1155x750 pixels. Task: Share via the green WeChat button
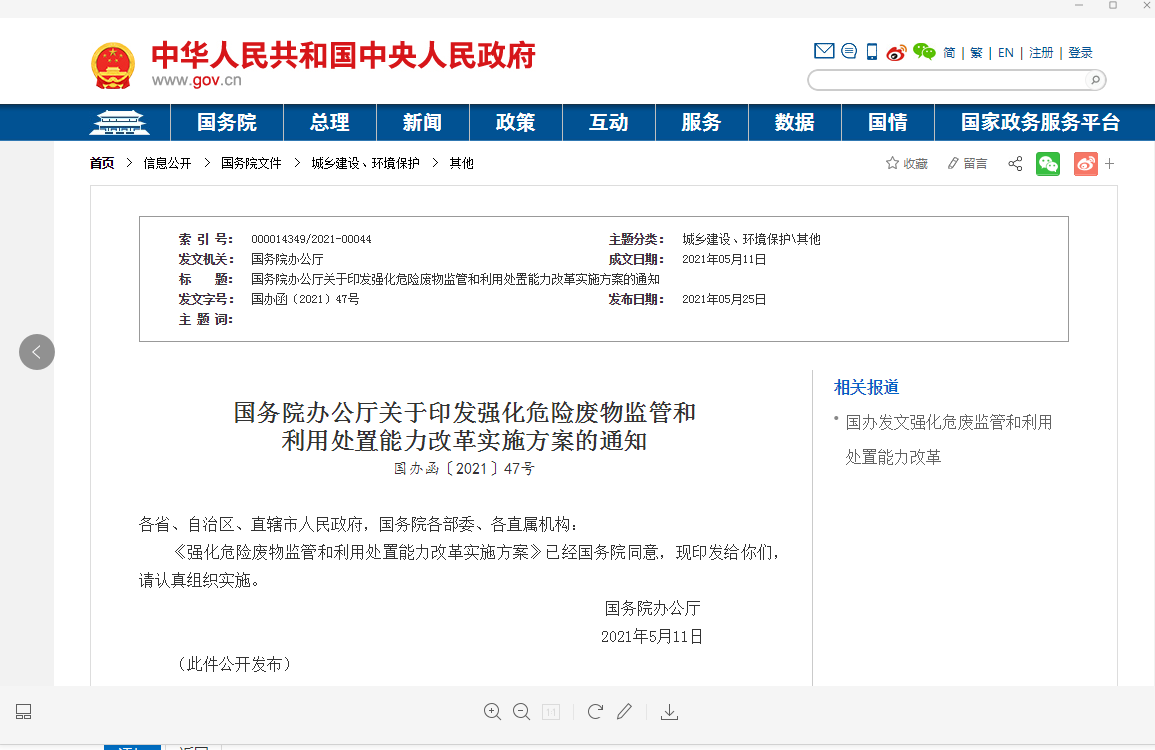tap(1048, 164)
